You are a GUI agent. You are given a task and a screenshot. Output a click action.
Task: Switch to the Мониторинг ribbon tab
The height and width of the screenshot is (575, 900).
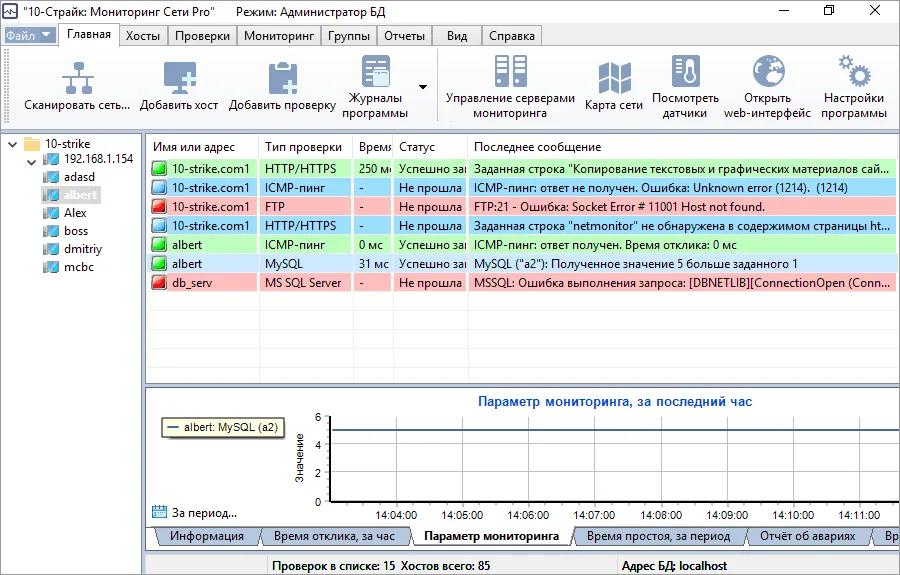(x=278, y=36)
